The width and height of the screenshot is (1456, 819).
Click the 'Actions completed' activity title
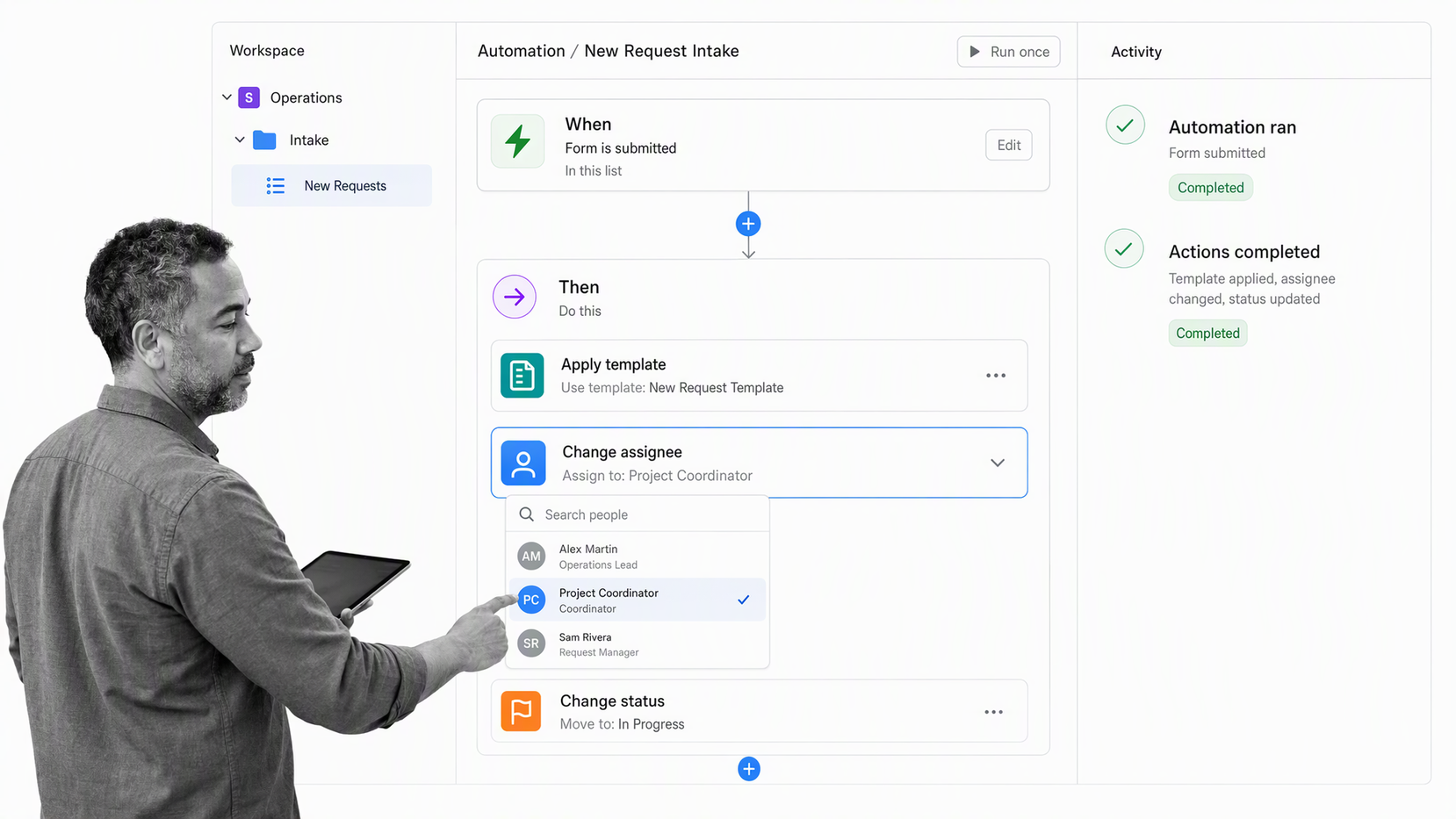[x=1244, y=252]
